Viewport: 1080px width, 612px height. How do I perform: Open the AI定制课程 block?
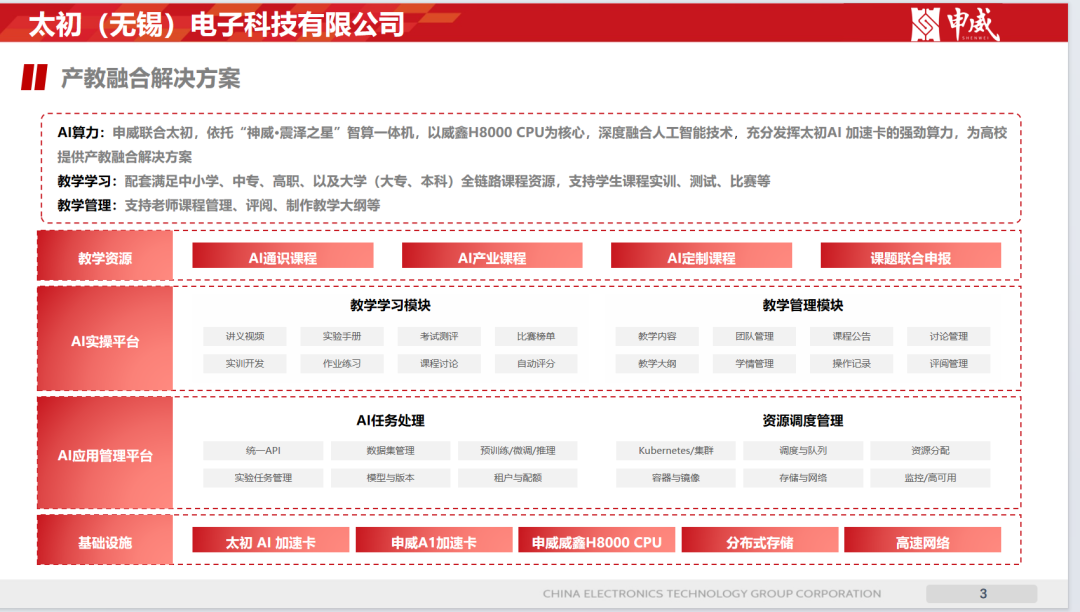click(x=701, y=257)
